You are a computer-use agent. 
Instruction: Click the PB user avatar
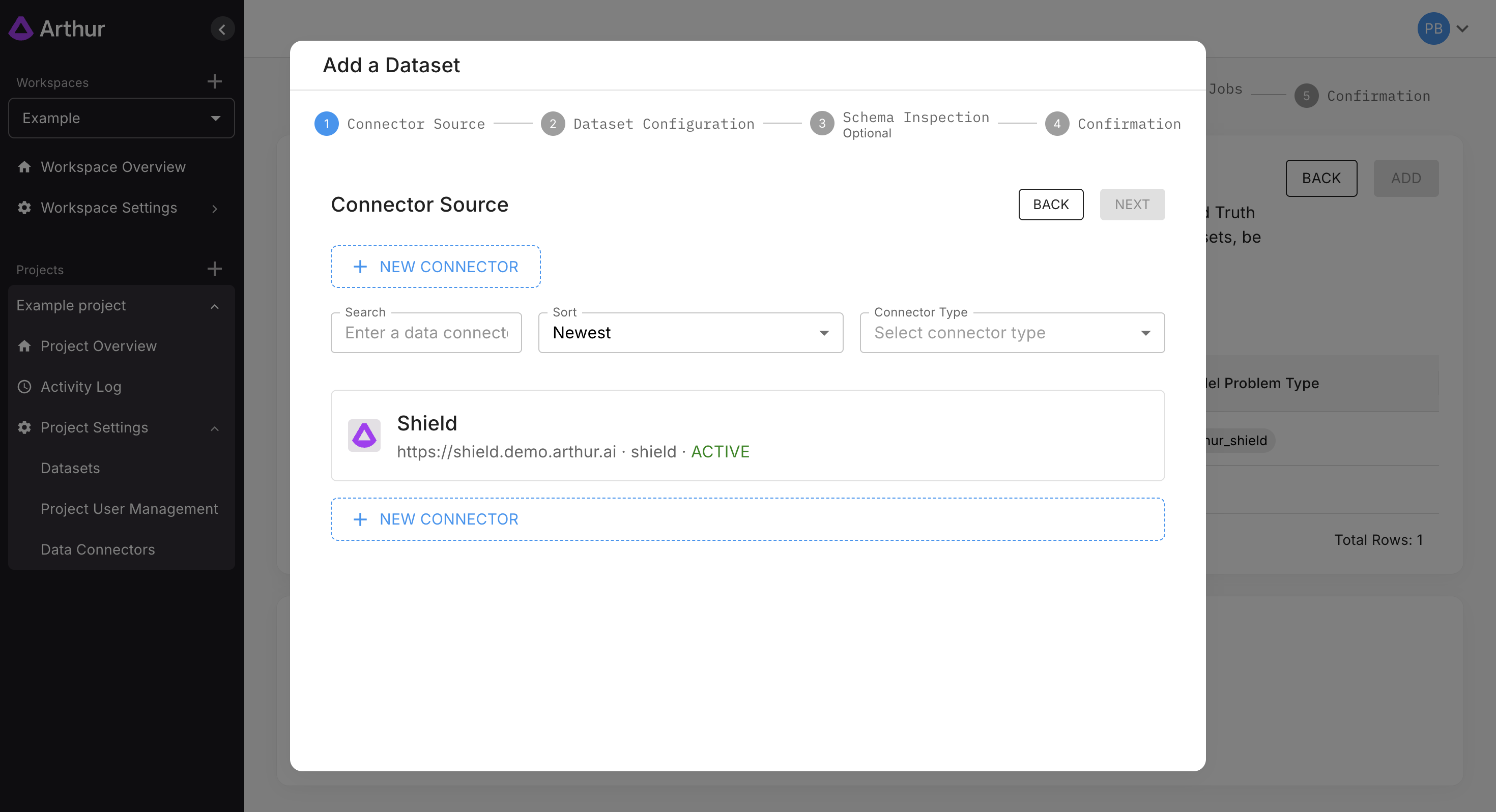pyautogui.click(x=1433, y=28)
